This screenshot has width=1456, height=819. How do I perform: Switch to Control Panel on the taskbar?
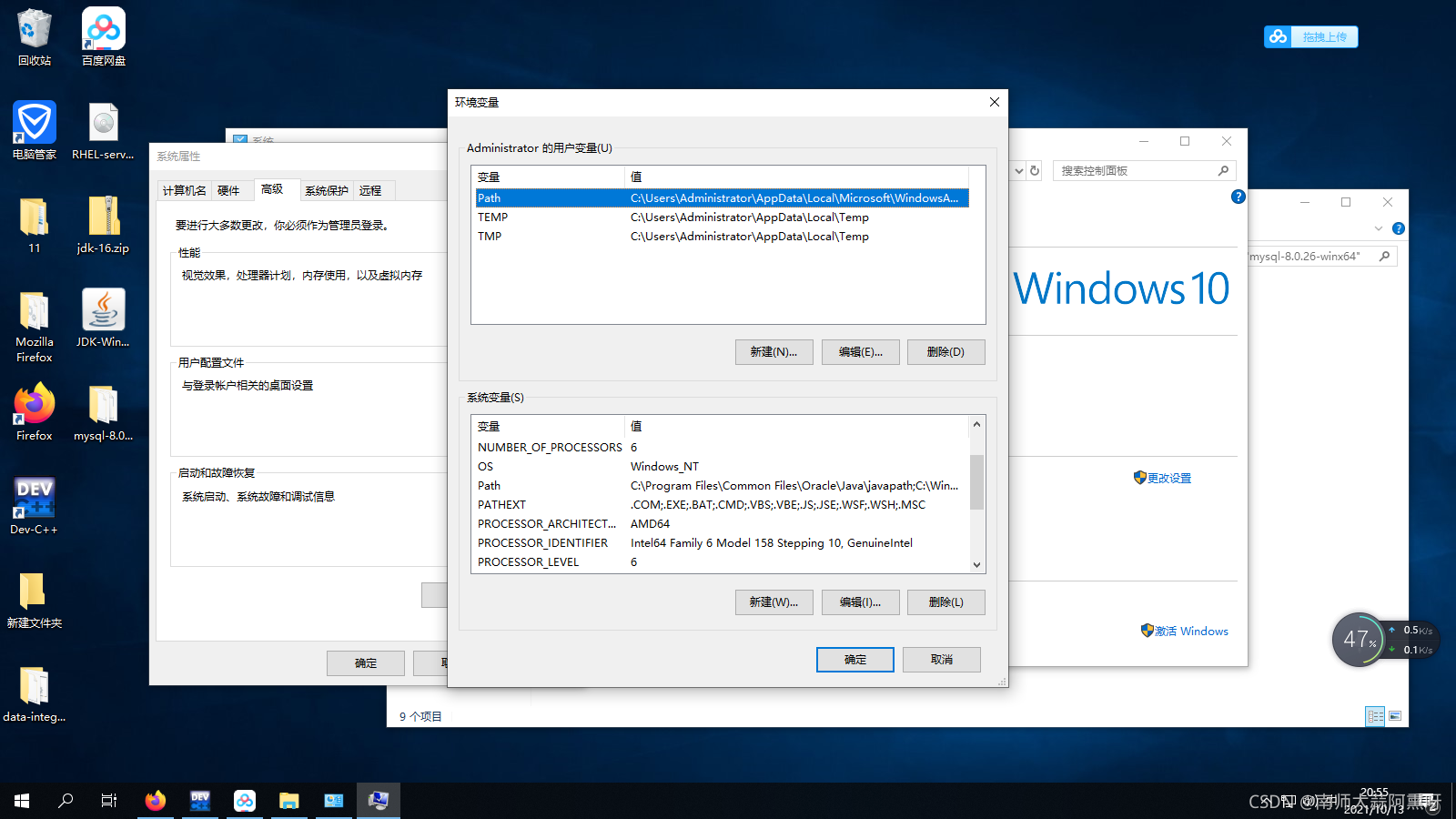[334, 801]
